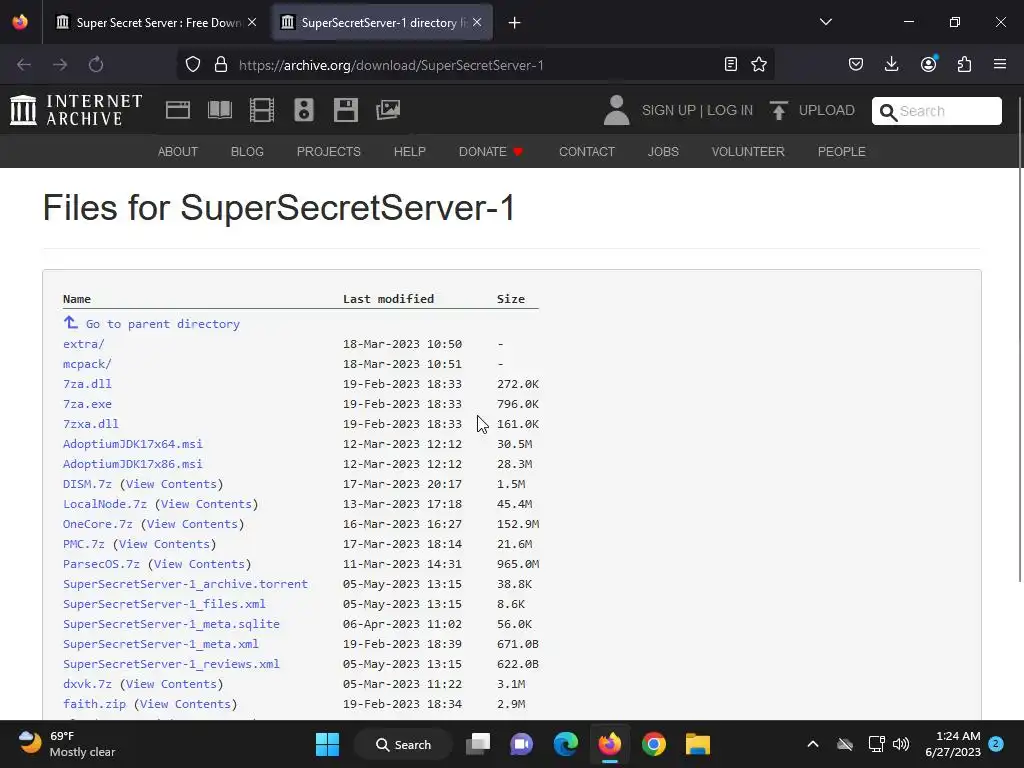Close the SuperSecretServer-1 directory tab
The height and width of the screenshot is (768, 1024).
[x=477, y=22]
